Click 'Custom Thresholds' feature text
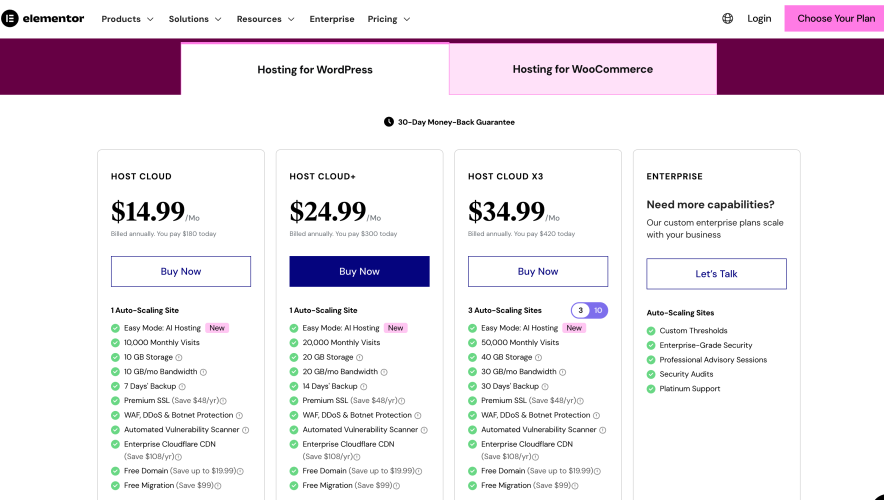This screenshot has width=884, height=500. pos(693,331)
